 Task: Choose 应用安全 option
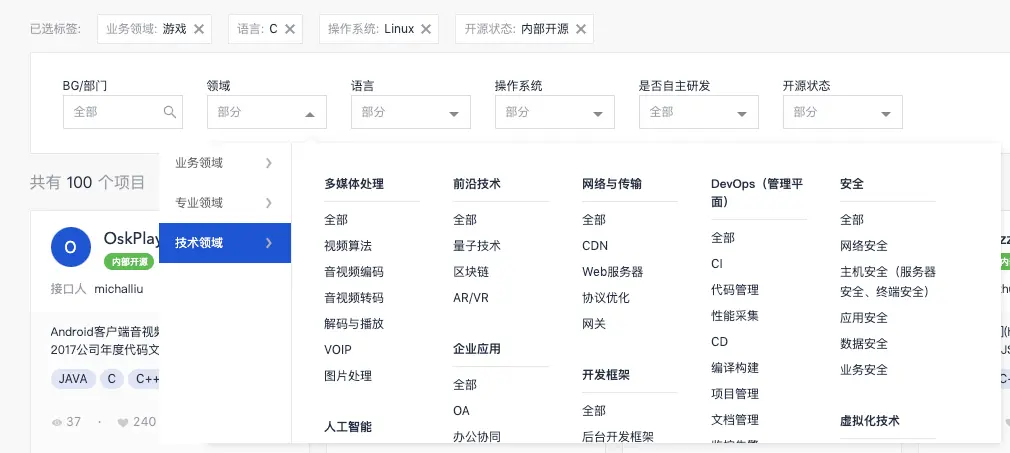click(x=864, y=318)
